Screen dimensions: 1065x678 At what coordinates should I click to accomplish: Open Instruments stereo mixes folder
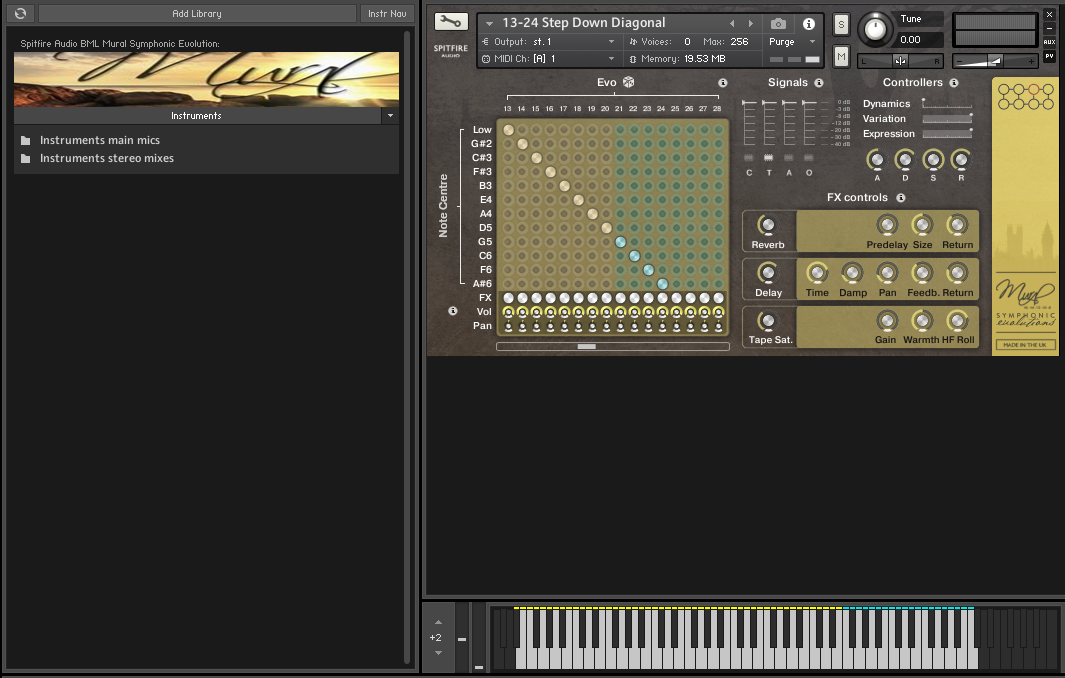(107, 158)
